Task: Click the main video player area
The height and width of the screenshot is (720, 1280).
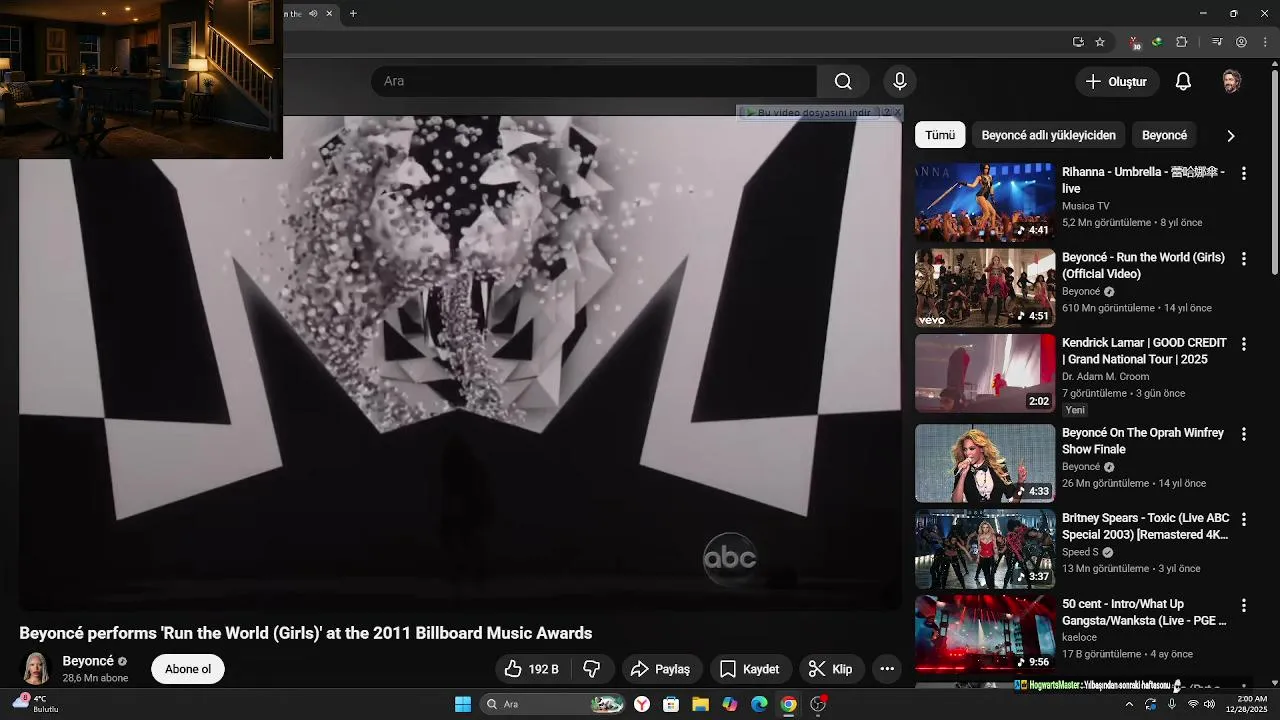Action: click(460, 363)
